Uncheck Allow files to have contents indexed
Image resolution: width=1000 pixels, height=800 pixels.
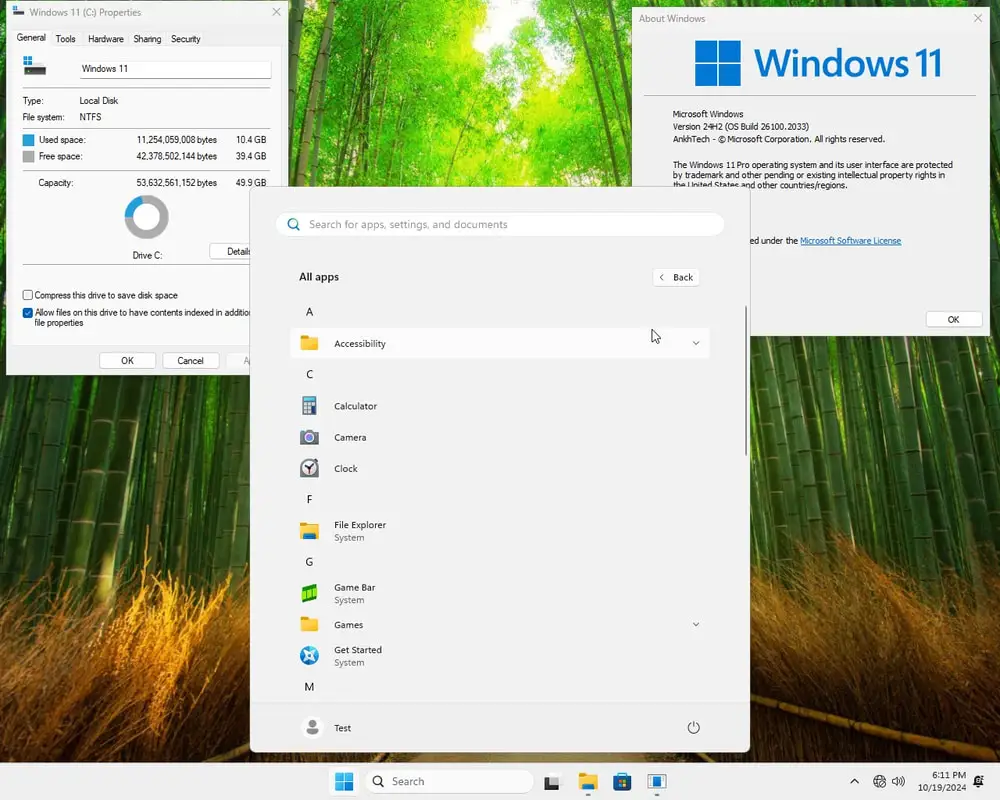tap(28, 313)
